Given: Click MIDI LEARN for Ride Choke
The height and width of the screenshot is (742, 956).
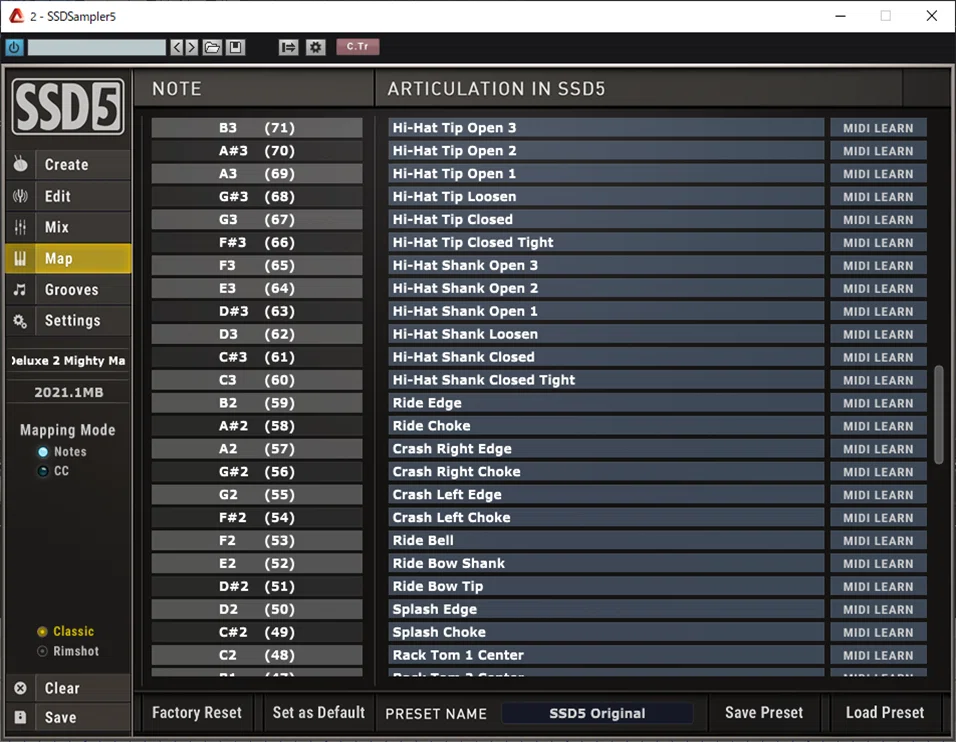Looking at the screenshot, I should tap(878, 426).
